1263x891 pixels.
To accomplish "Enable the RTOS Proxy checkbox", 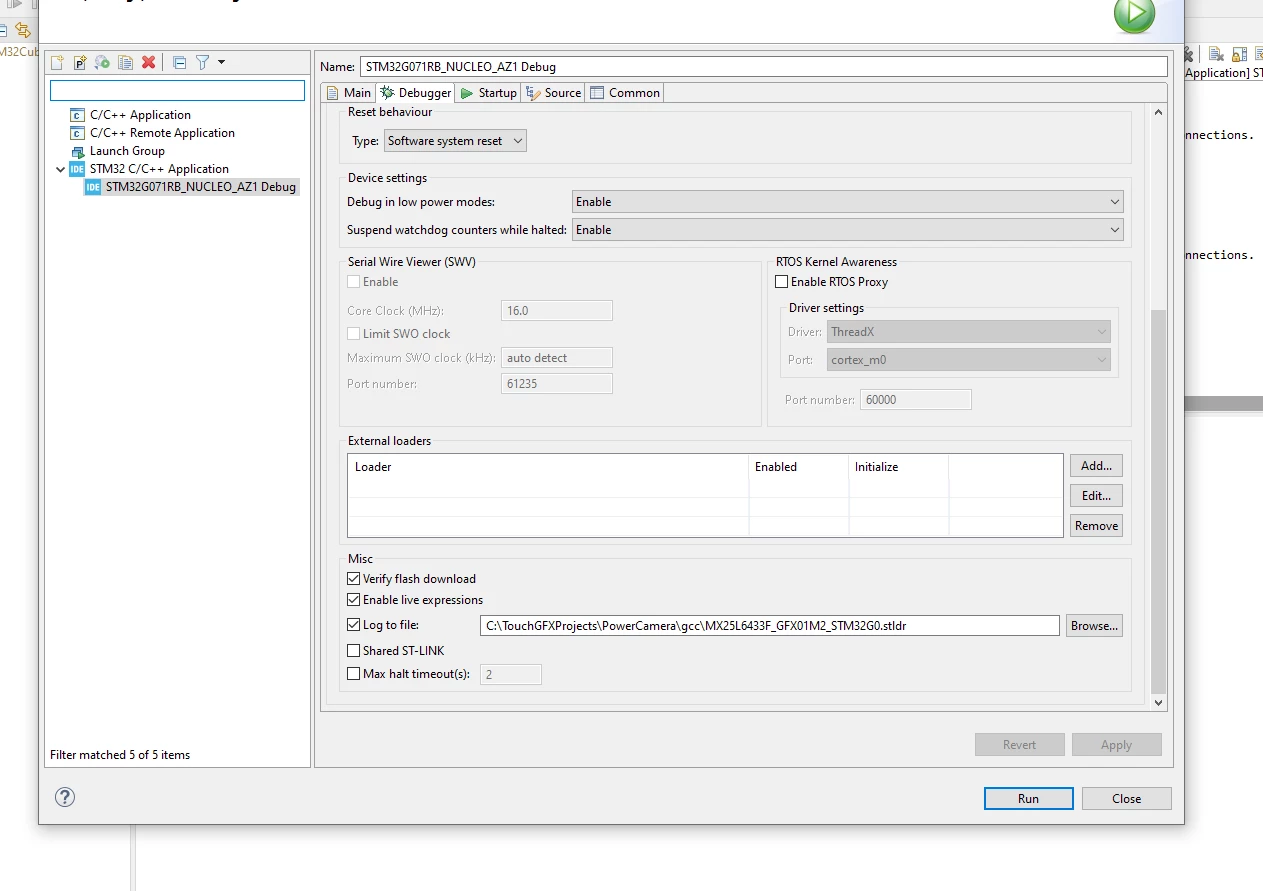I will tap(782, 282).
